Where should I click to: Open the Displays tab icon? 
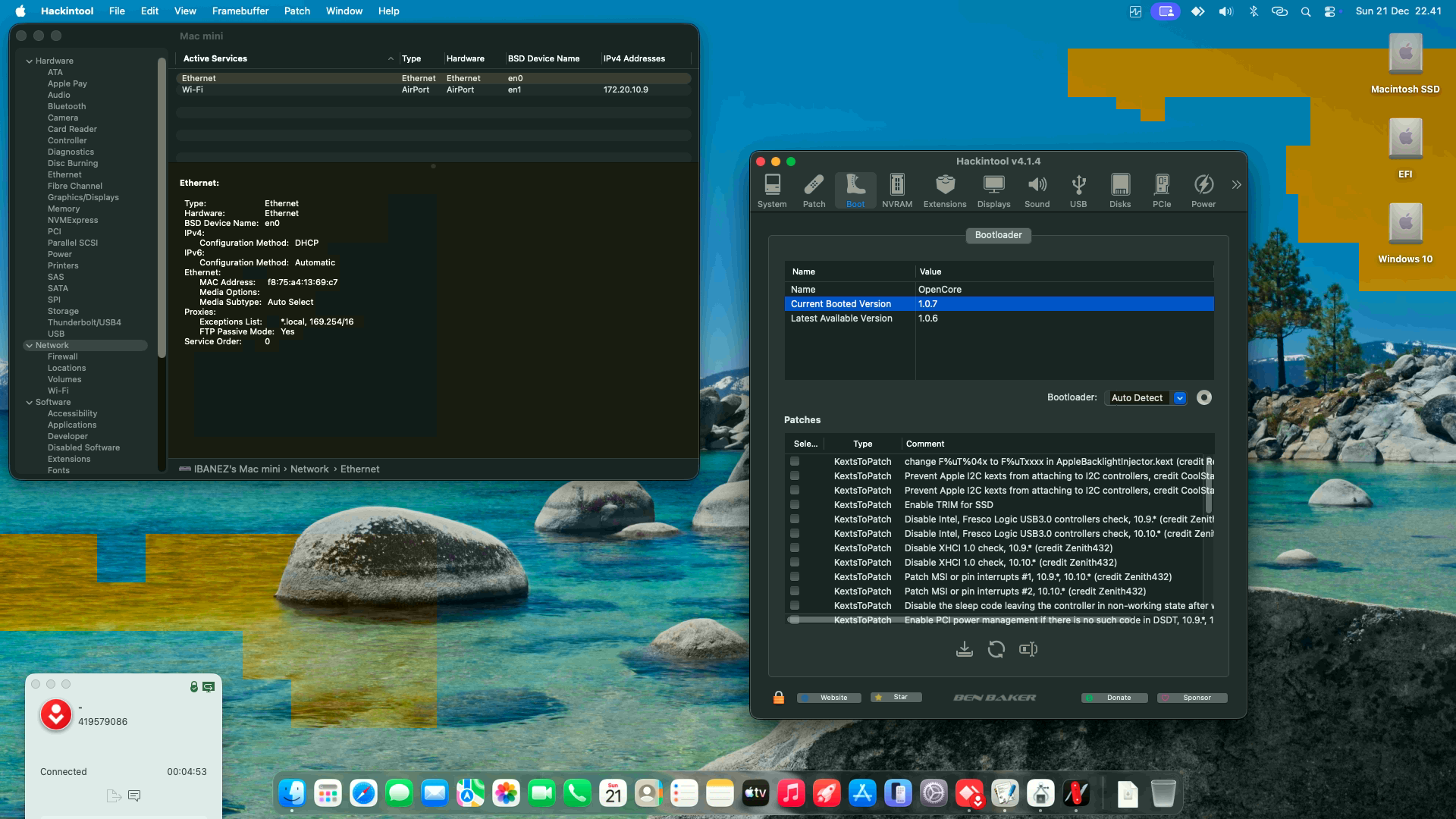pos(993,190)
